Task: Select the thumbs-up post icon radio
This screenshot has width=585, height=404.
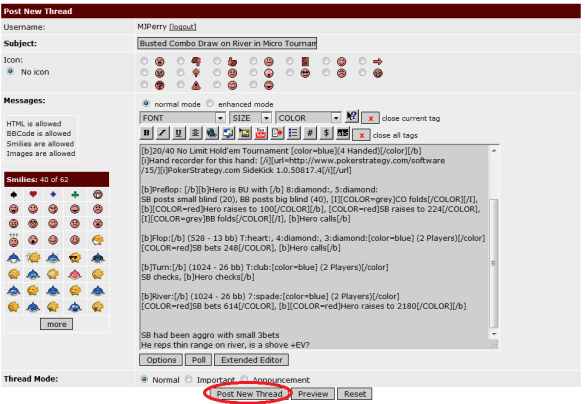Action: (x=217, y=61)
